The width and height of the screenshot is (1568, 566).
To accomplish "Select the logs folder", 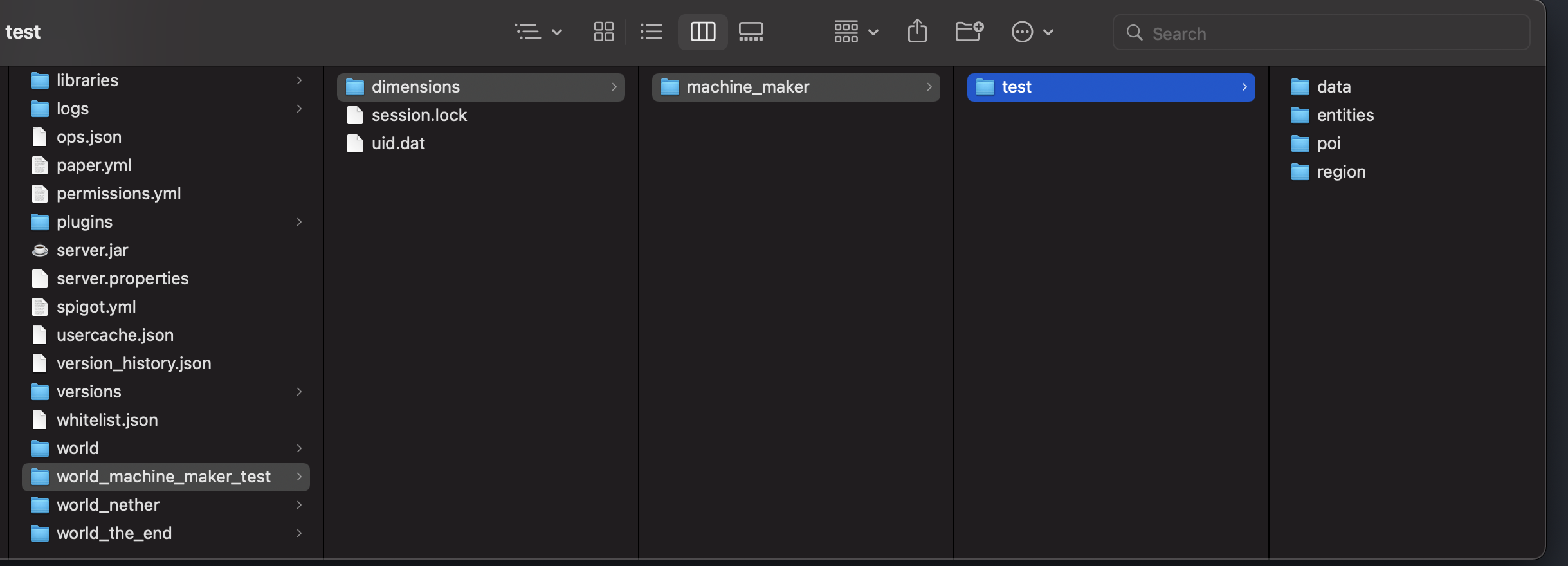I will click(166, 109).
